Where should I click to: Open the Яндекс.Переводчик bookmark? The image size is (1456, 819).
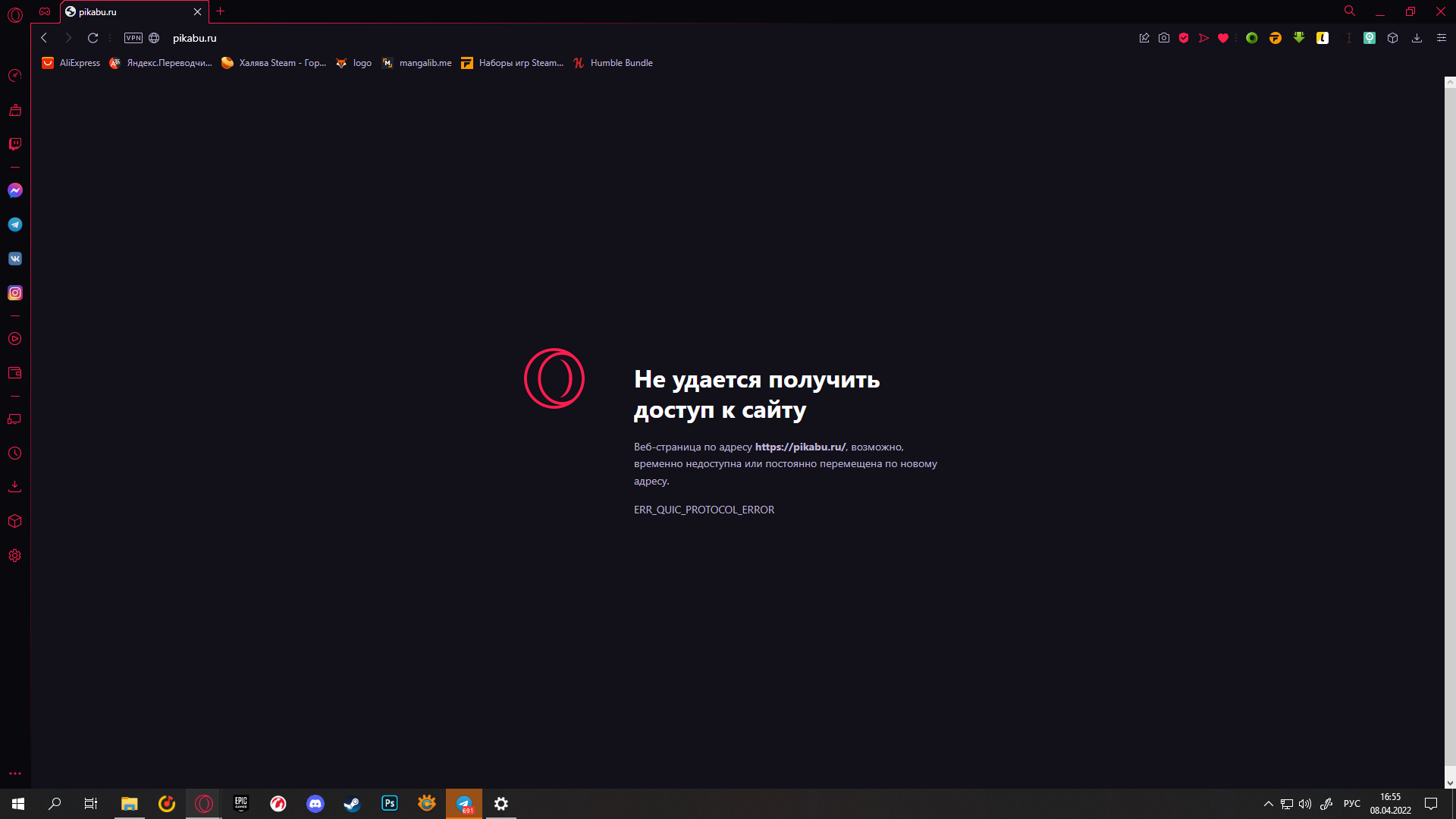pos(160,63)
